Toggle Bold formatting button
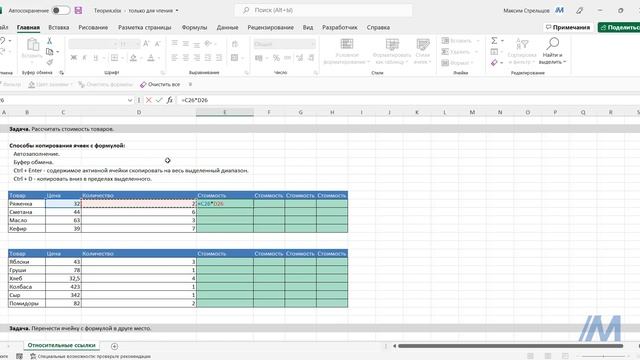 coord(73,58)
